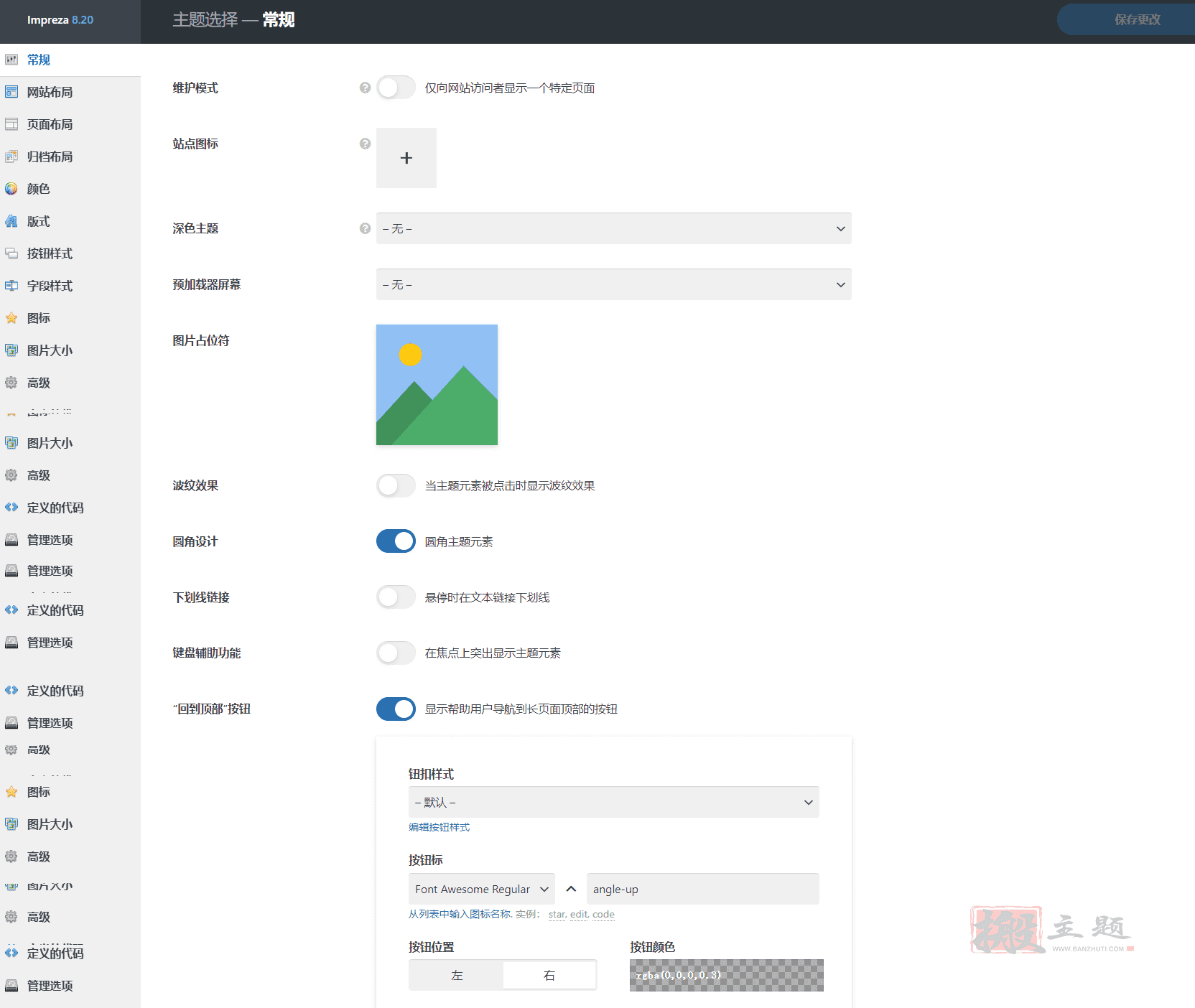This screenshot has height=1008, width=1195.
Task: Click the 颜色 color wheel sidebar icon
Action: click(11, 189)
